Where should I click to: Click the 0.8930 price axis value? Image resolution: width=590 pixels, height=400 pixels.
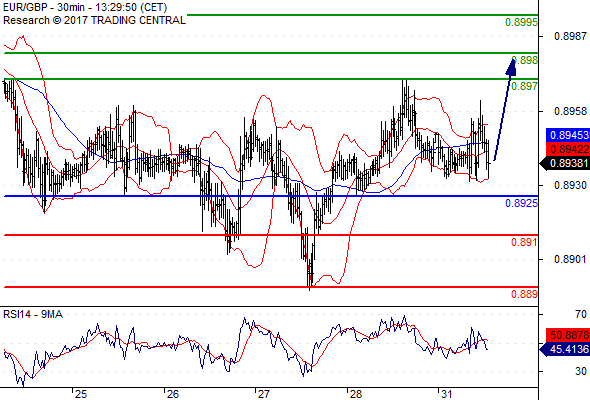[x=570, y=185]
